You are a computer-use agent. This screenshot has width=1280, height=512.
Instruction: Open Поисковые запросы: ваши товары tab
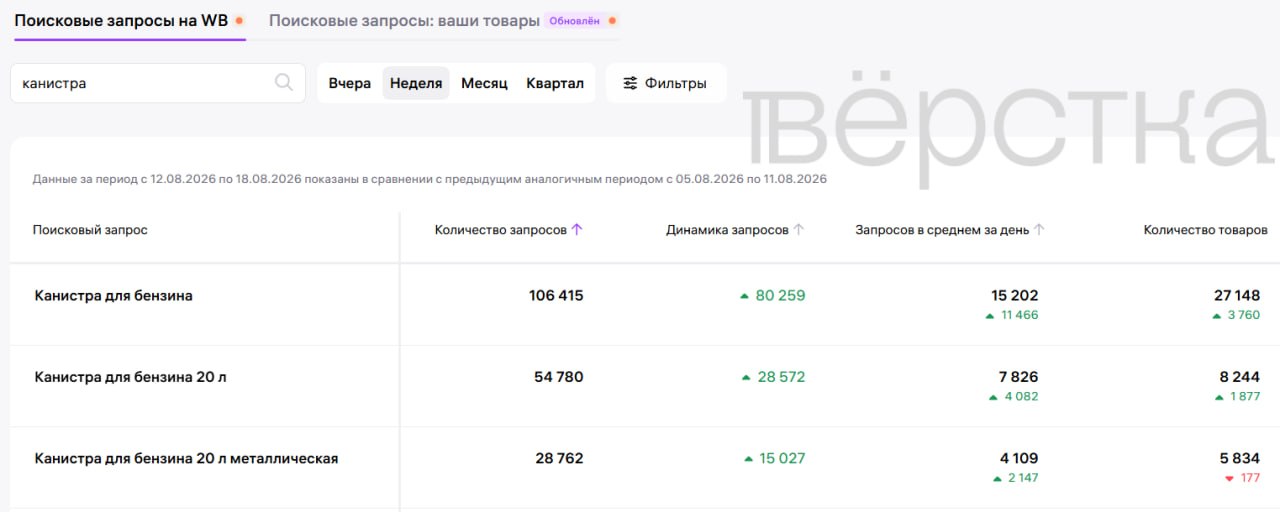[x=404, y=20]
